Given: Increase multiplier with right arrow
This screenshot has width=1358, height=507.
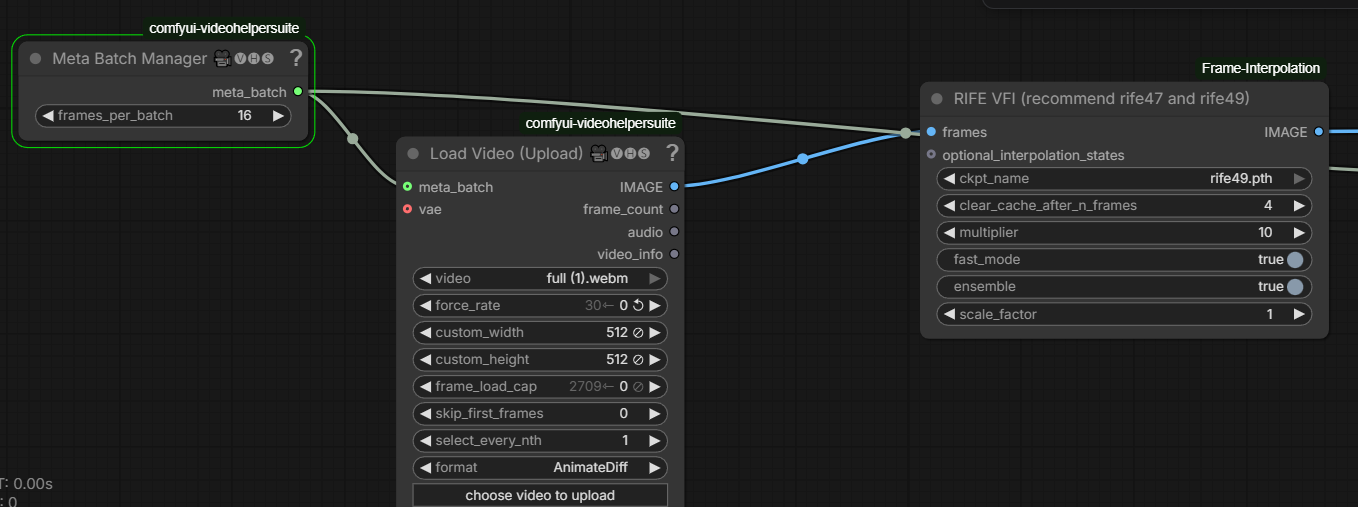Looking at the screenshot, I should coord(1299,233).
